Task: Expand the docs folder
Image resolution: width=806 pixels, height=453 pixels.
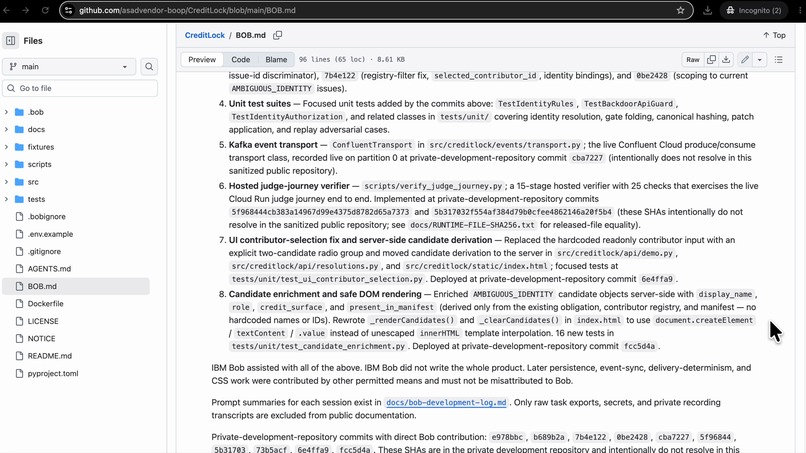Action: tap(6, 130)
